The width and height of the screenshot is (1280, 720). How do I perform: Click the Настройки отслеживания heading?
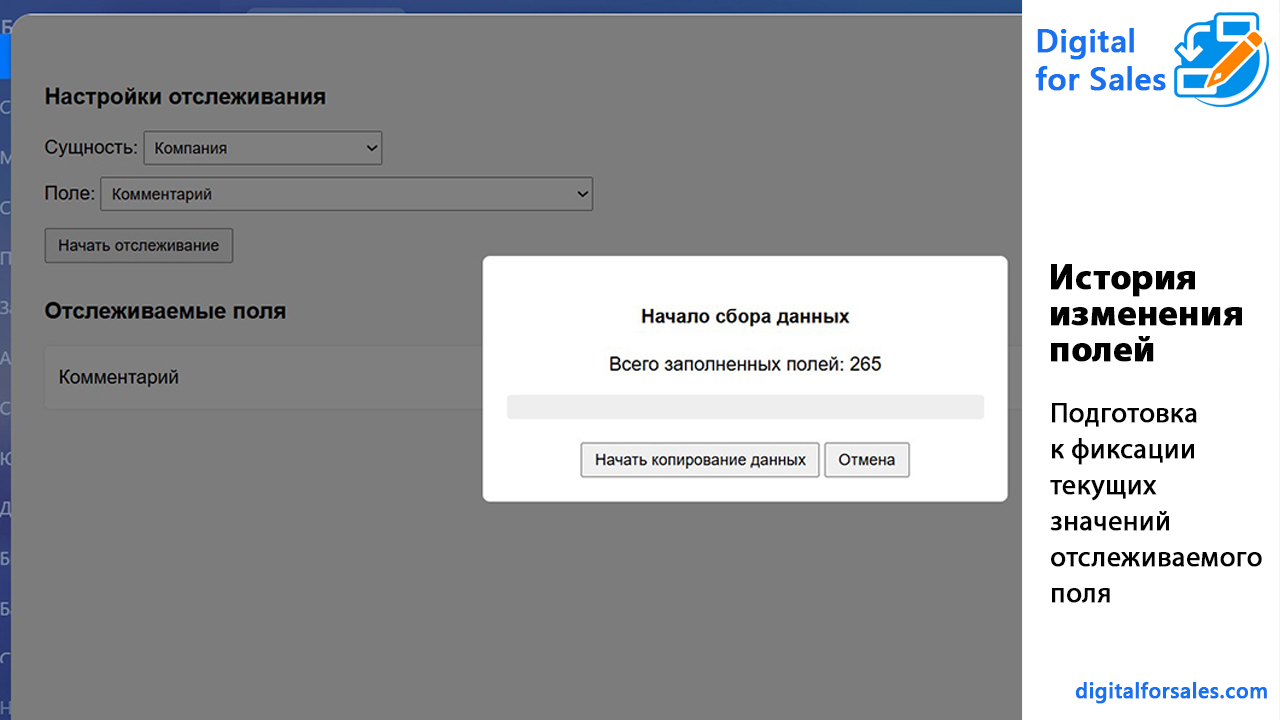coord(185,97)
